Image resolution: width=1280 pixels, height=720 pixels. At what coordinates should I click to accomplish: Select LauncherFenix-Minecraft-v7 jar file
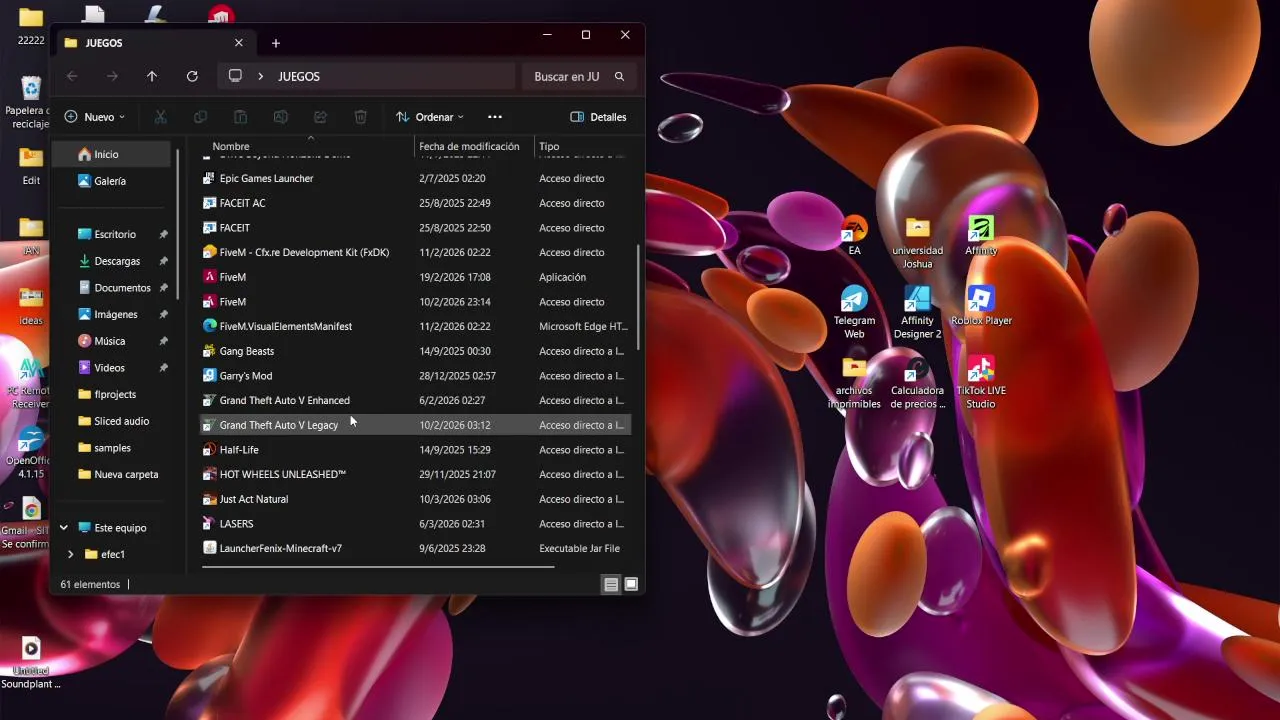point(415,548)
